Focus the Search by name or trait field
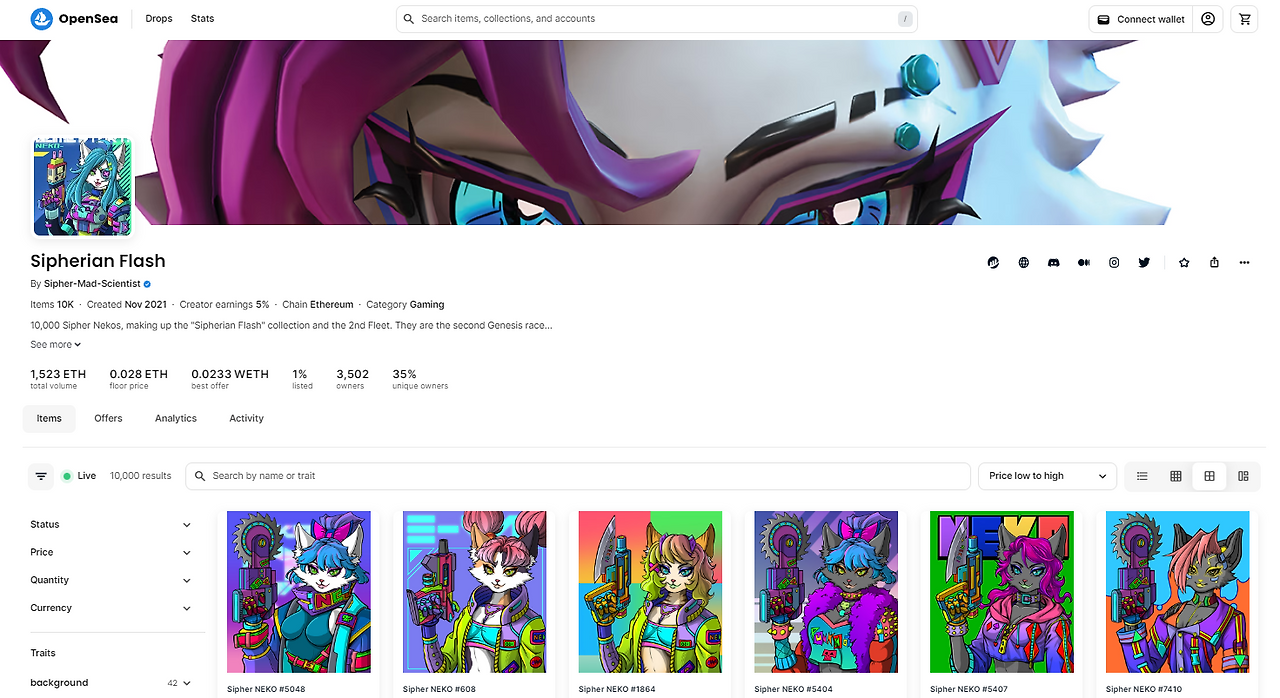 [x=578, y=476]
